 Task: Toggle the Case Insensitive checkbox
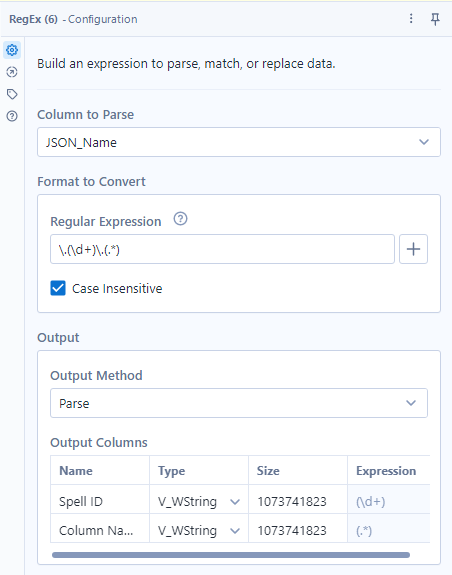tap(58, 288)
